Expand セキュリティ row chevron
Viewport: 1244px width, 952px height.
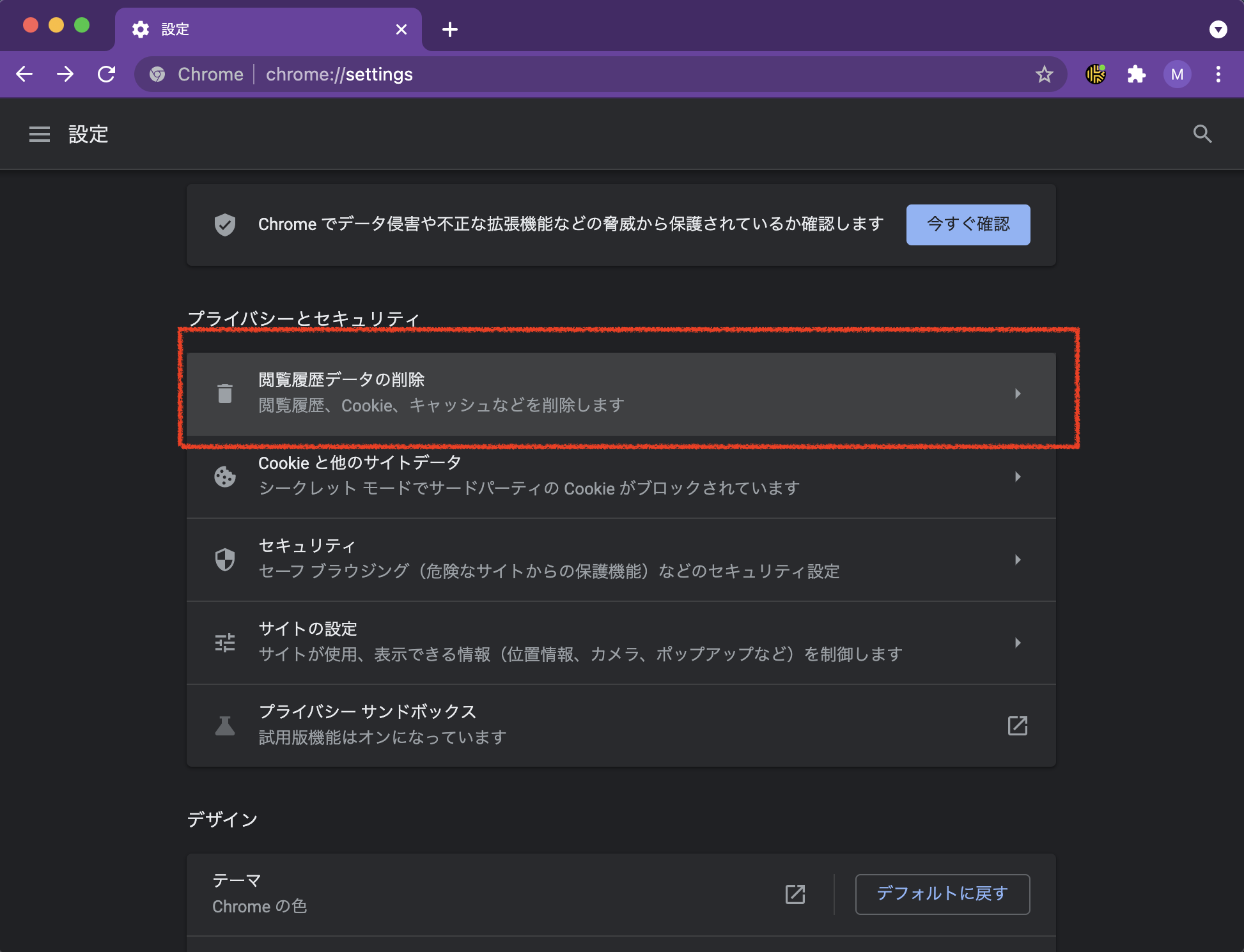tap(1018, 560)
